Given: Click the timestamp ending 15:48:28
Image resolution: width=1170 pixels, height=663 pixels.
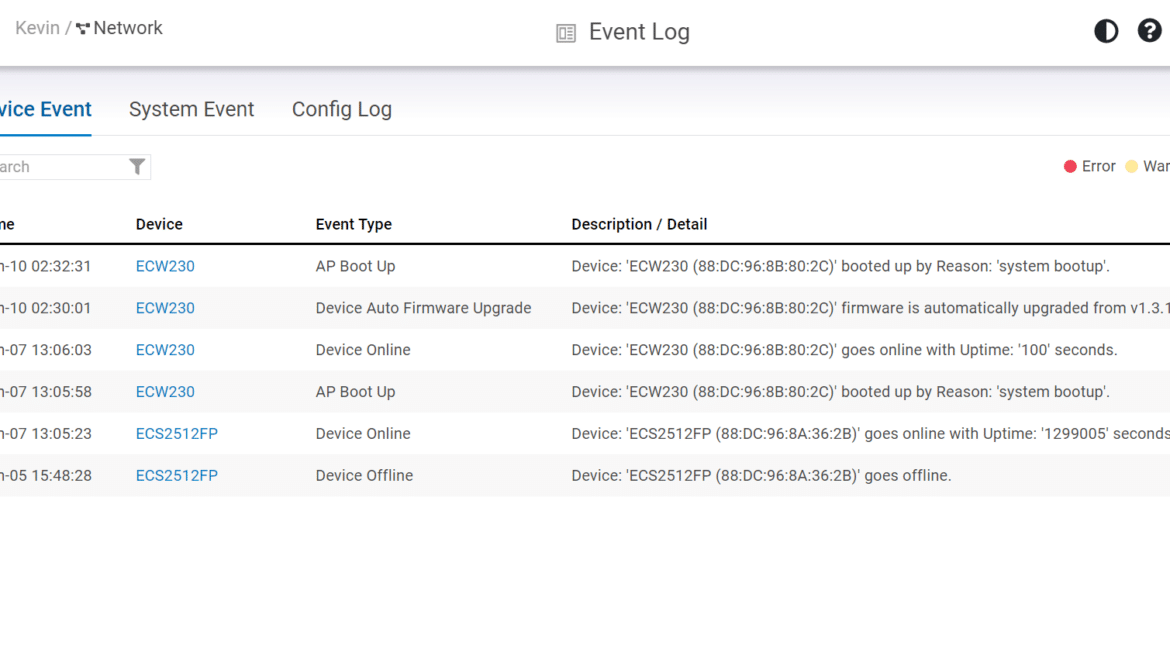Looking at the screenshot, I should 46,475.
